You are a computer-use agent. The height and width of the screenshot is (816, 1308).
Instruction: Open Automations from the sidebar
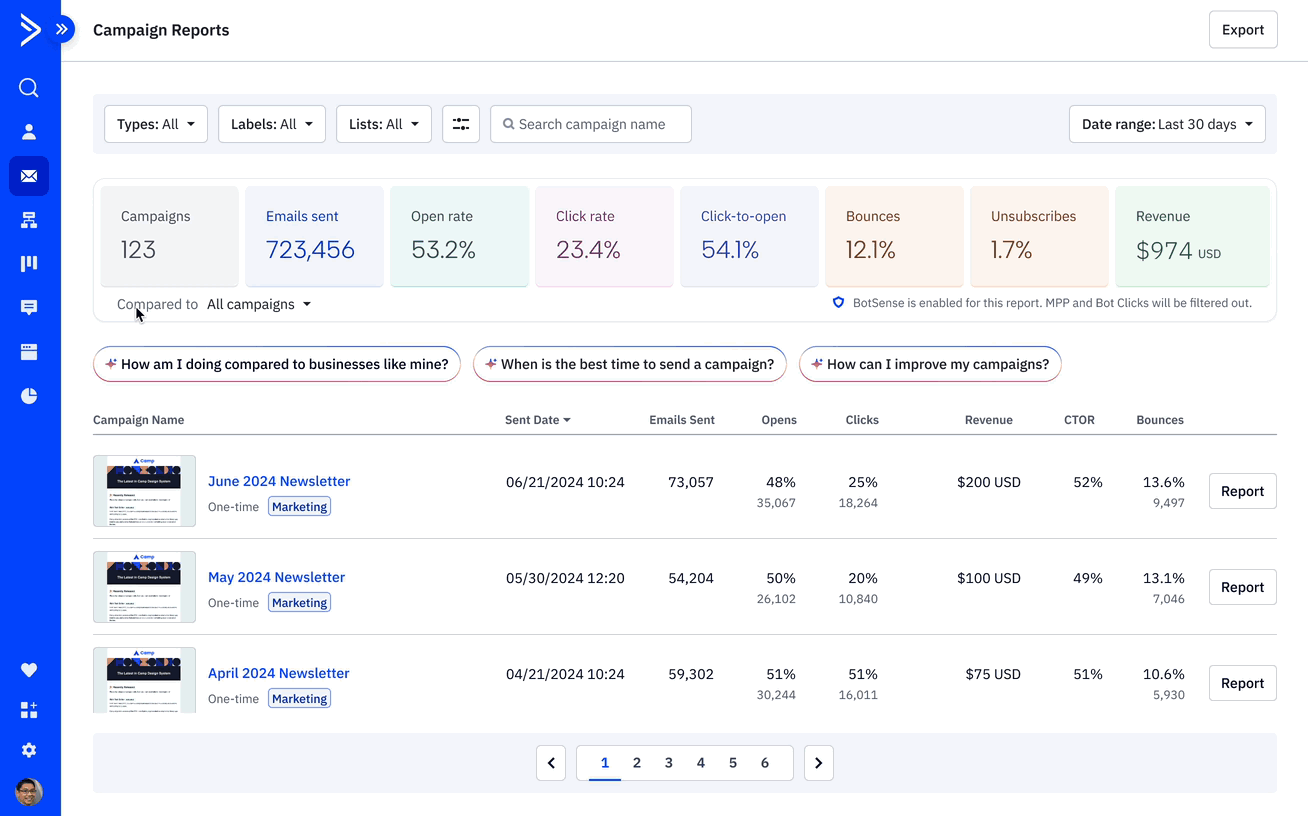[x=28, y=220]
